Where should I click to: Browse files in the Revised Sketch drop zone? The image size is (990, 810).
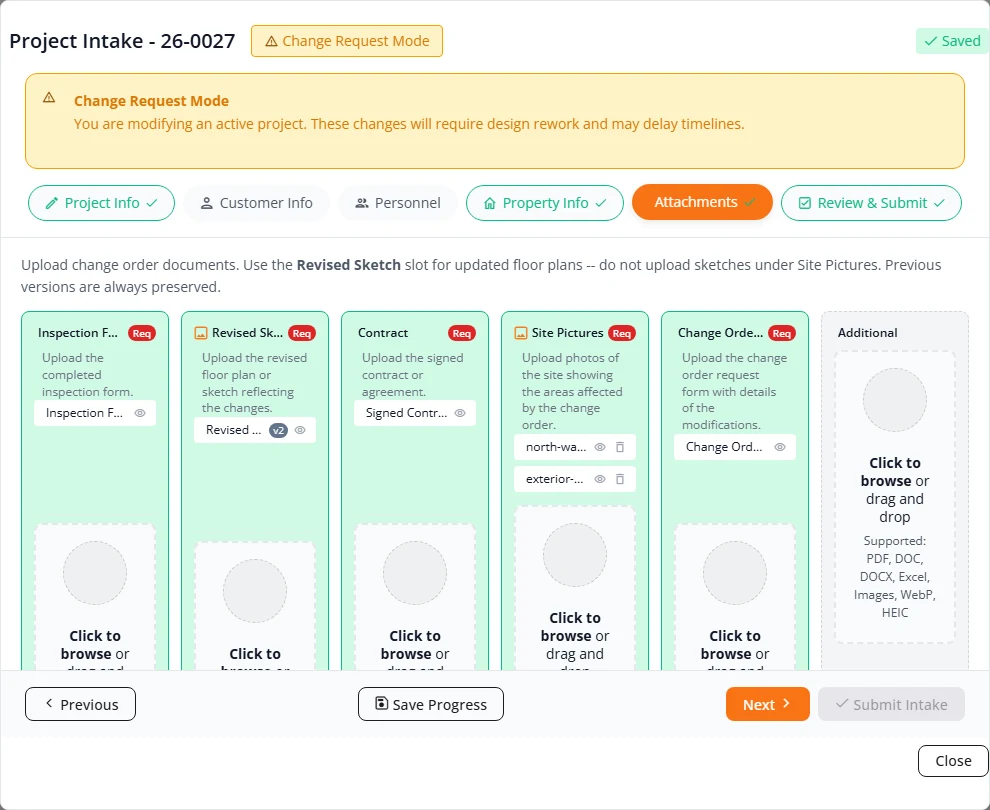255,606
